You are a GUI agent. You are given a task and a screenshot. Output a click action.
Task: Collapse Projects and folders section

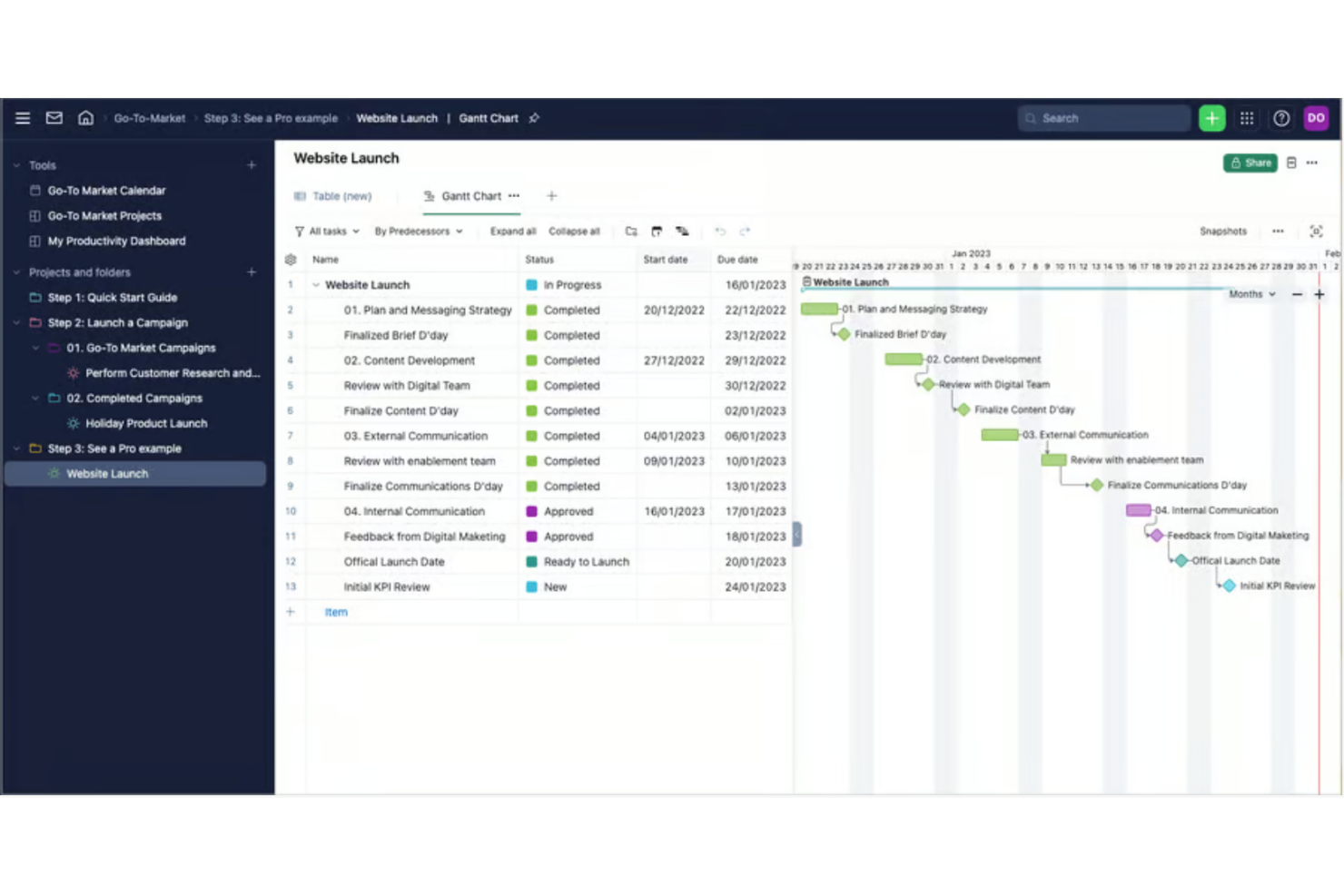(x=16, y=272)
